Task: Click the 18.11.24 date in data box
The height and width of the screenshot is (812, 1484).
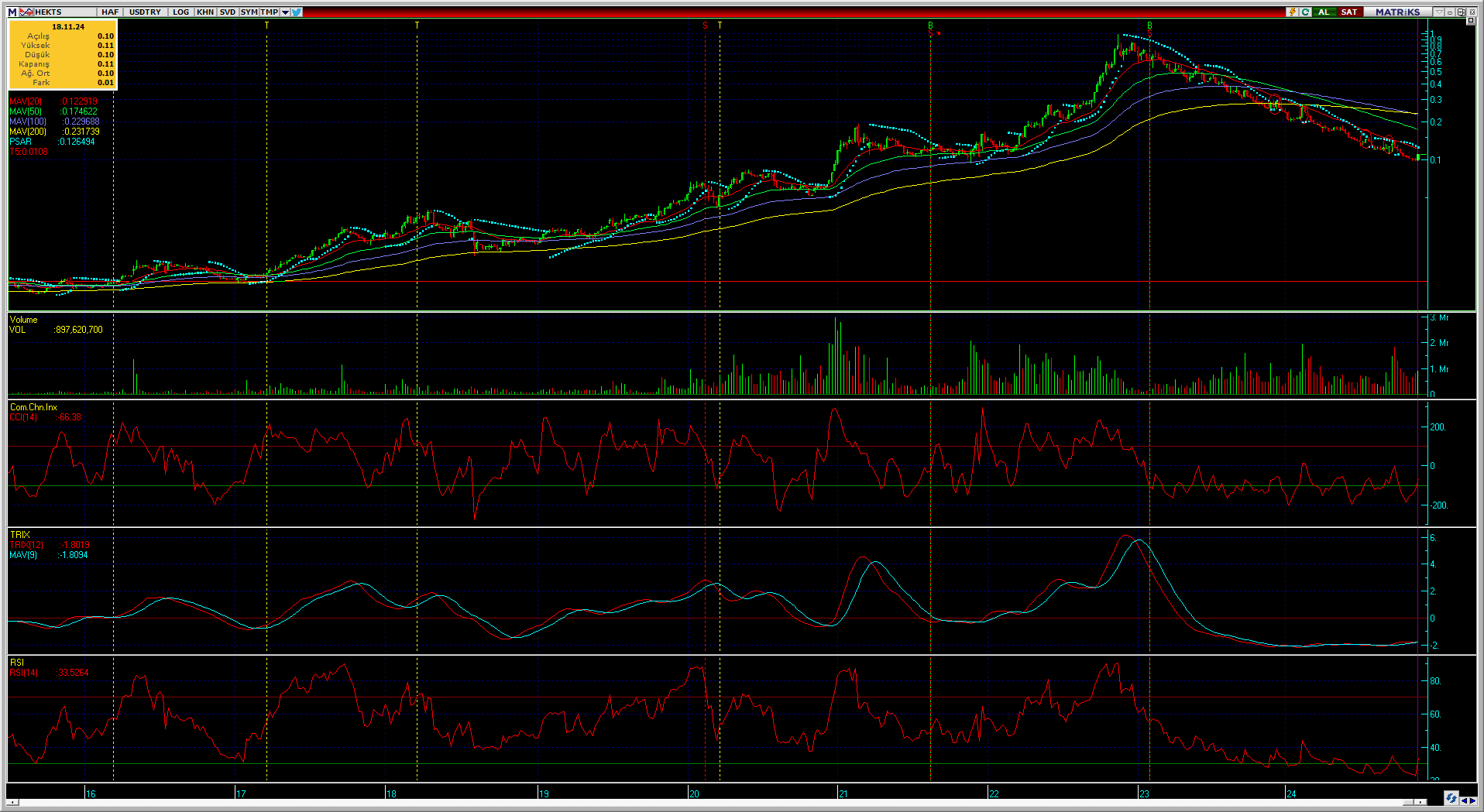Action: [68, 26]
